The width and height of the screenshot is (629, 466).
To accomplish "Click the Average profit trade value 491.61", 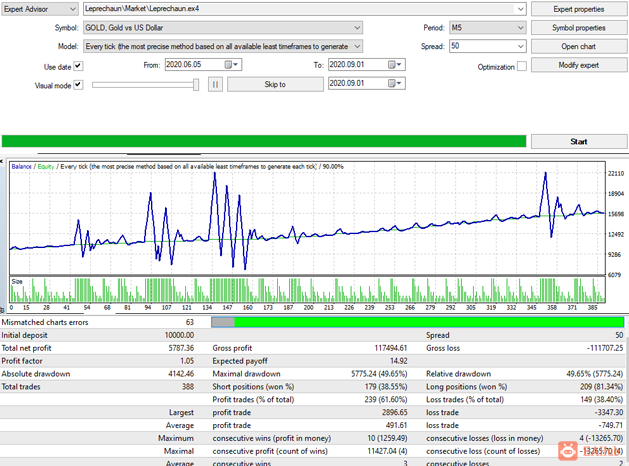I will pos(396,425).
